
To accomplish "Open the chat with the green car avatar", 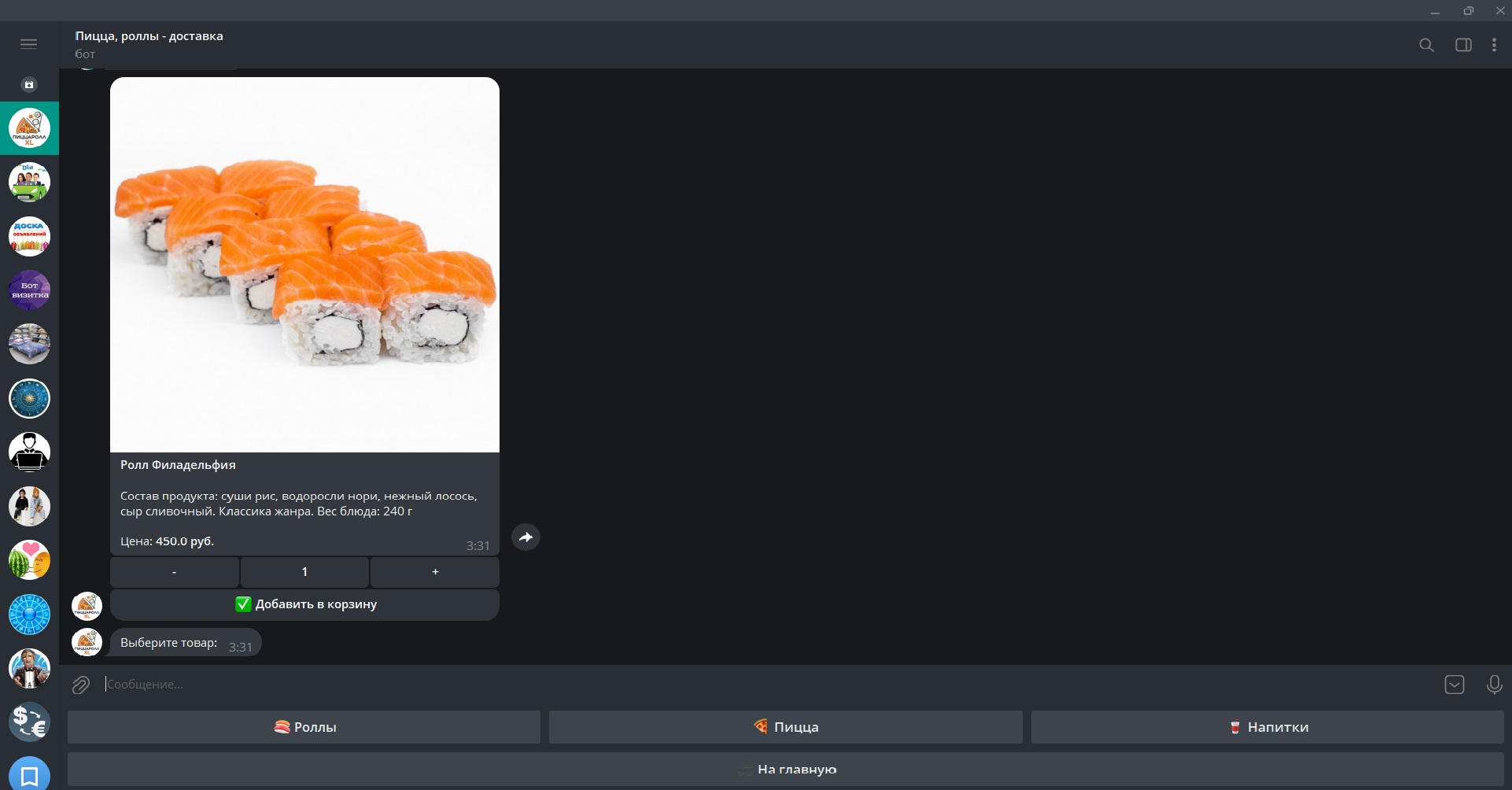I will tap(29, 182).
